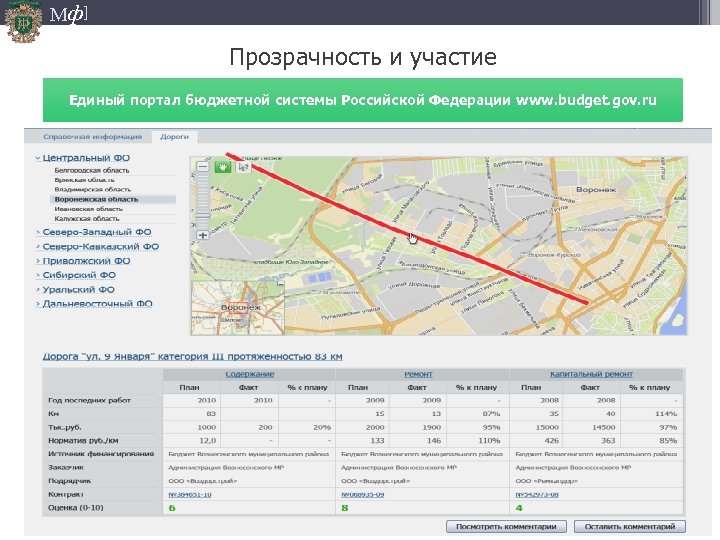This screenshot has width=720, height=540.
Task: Click the map zoom out minus button
Action: (202, 166)
